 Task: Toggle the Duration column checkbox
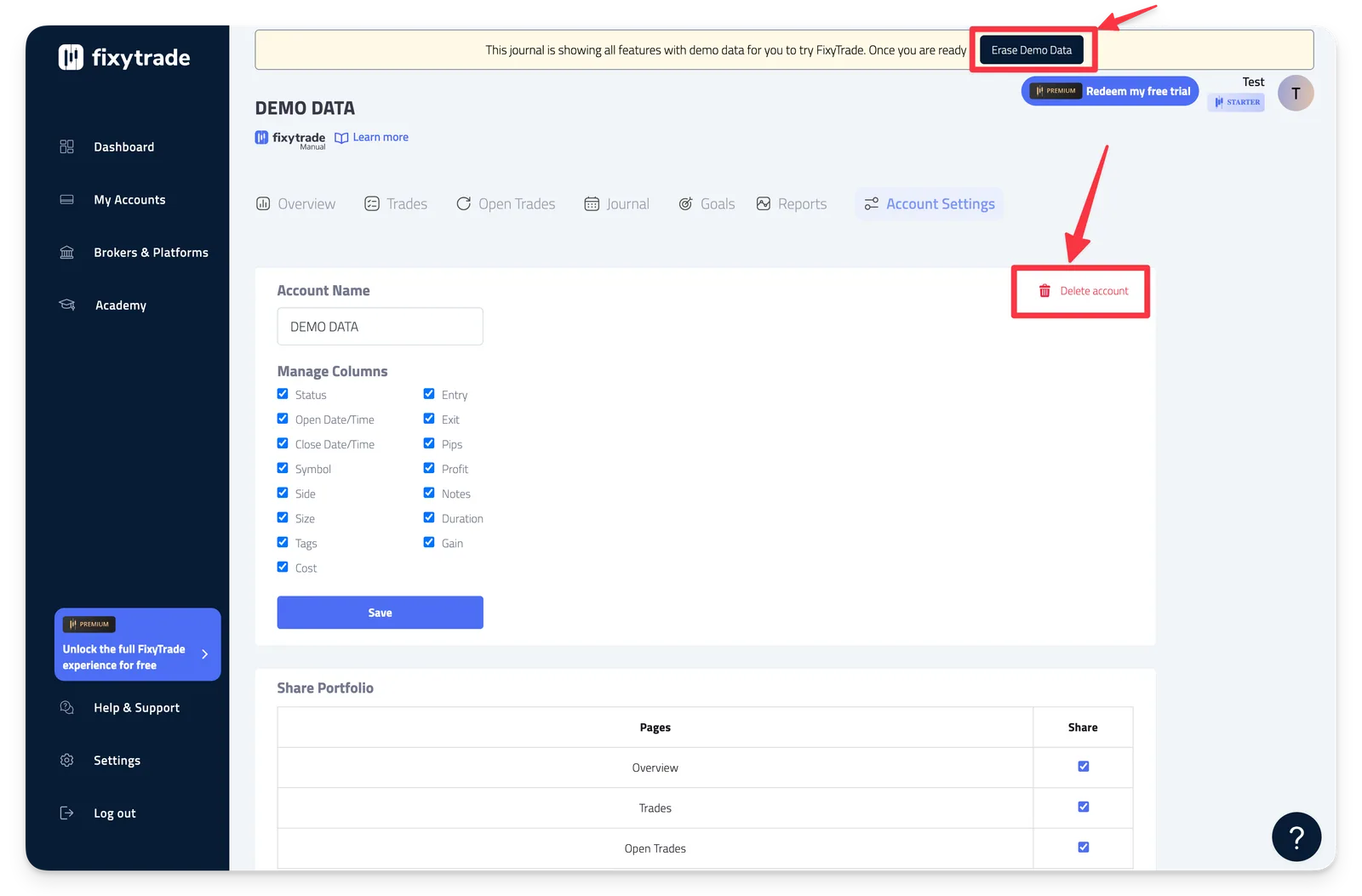point(429,517)
